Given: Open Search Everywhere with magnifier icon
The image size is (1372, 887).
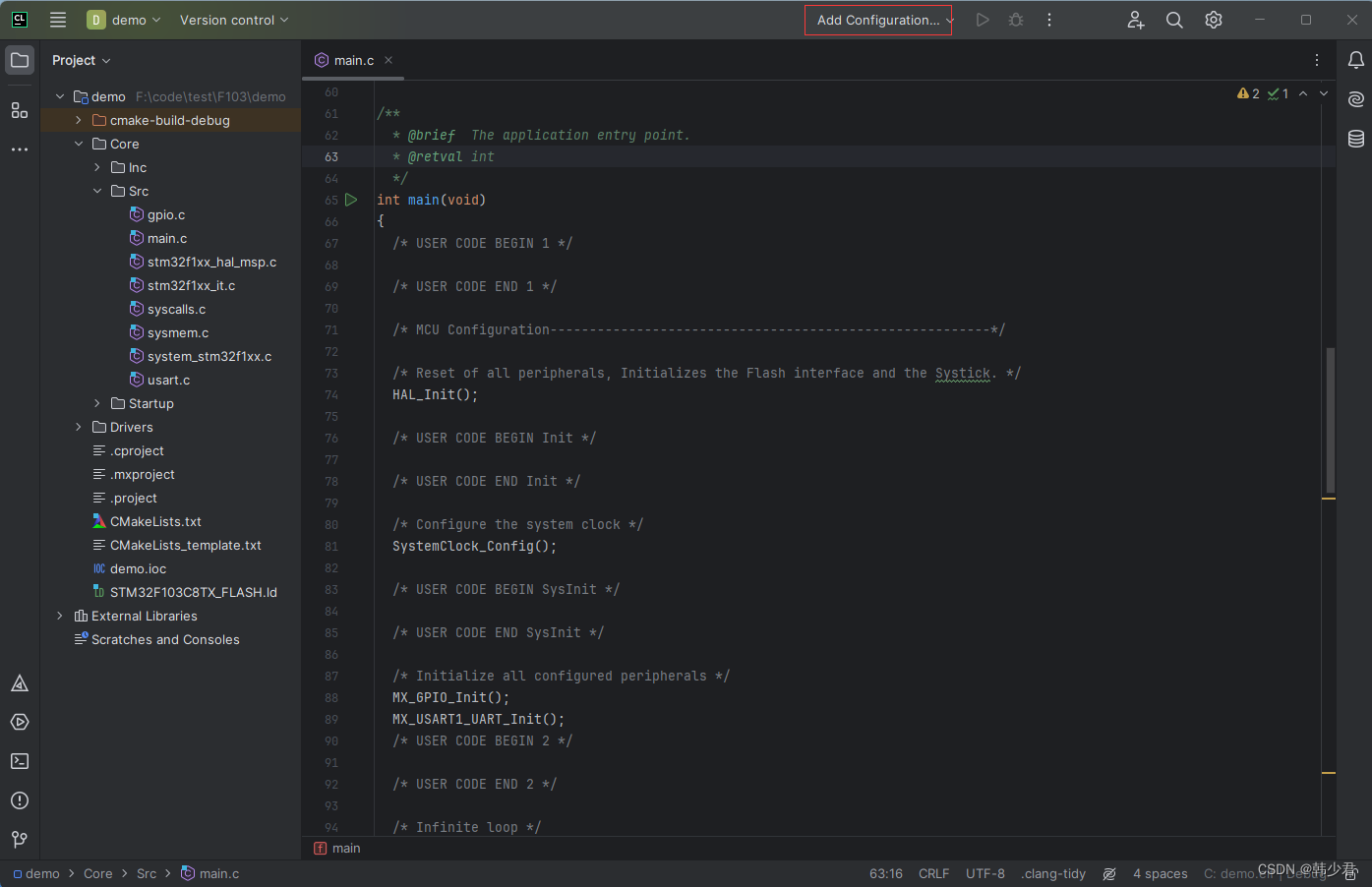Looking at the screenshot, I should (x=1174, y=19).
